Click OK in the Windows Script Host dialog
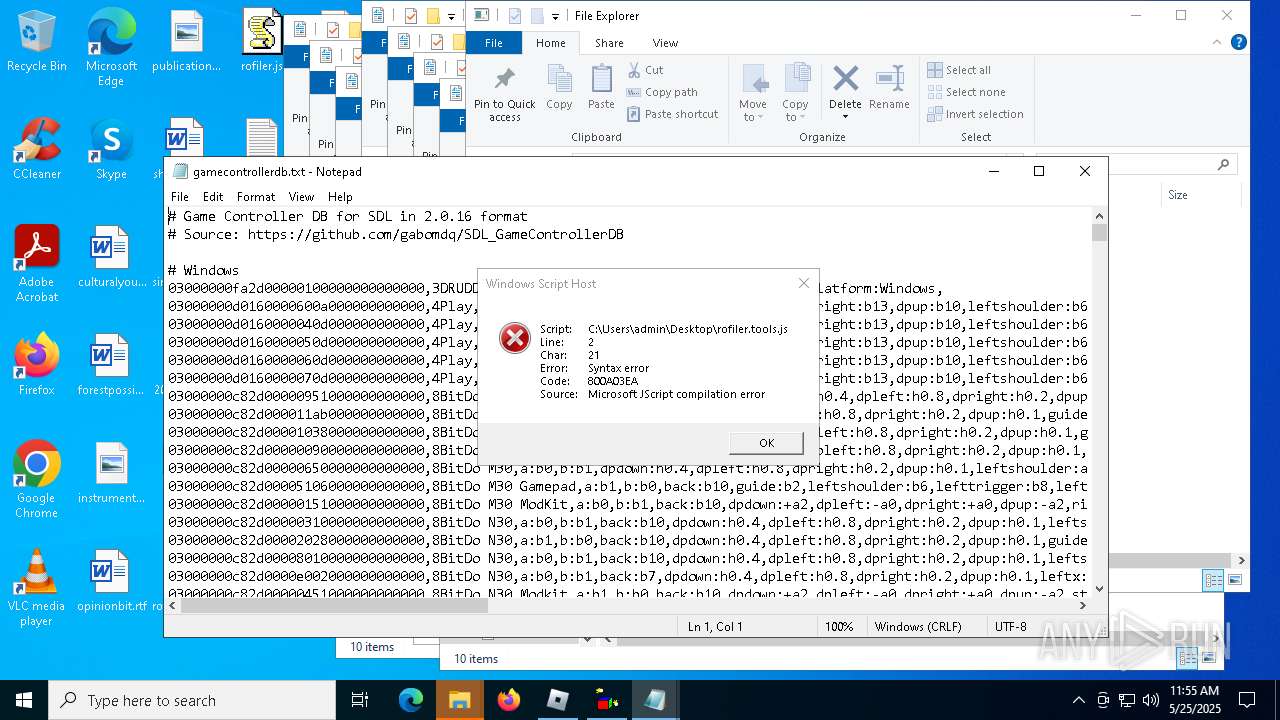1280x720 pixels. [x=766, y=443]
